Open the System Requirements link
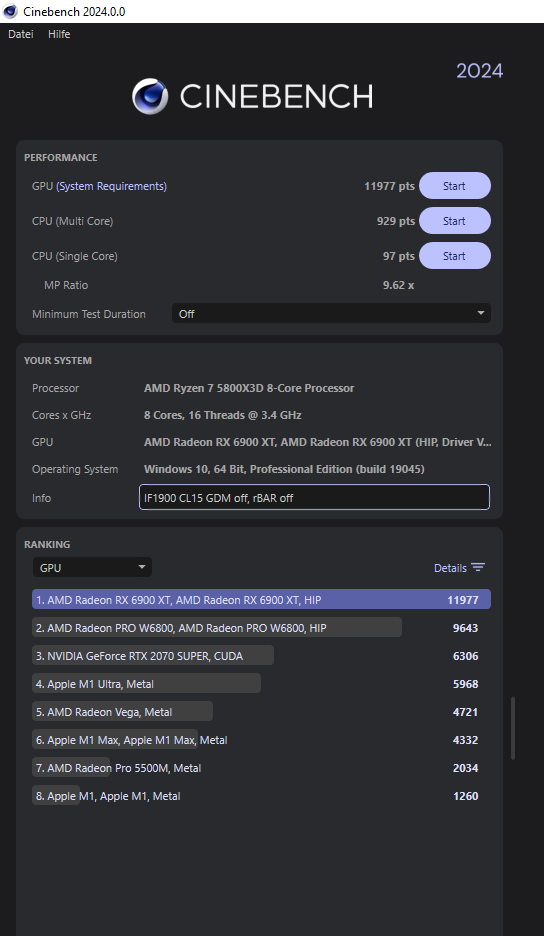 coord(112,186)
